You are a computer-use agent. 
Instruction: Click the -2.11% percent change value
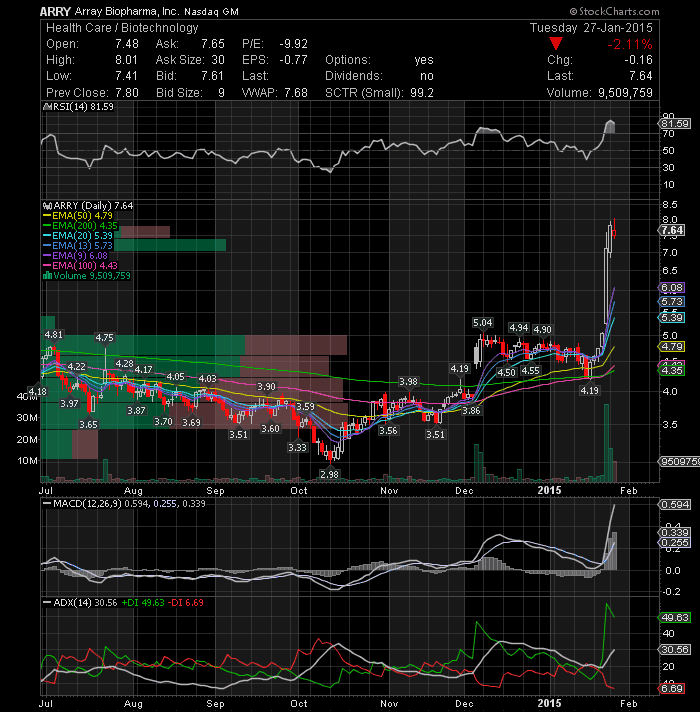[630, 44]
